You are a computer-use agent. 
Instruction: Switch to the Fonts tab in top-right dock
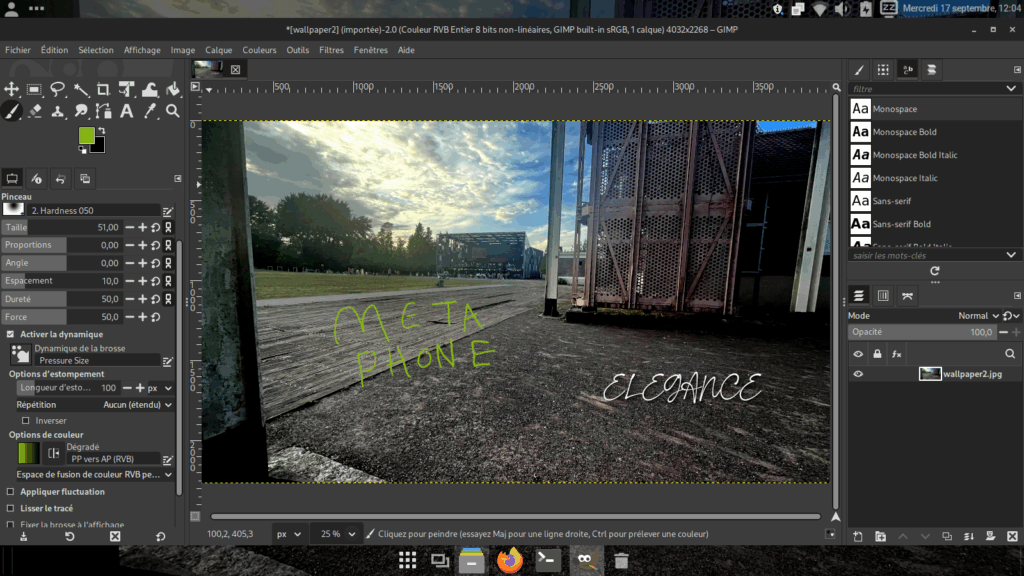point(908,70)
